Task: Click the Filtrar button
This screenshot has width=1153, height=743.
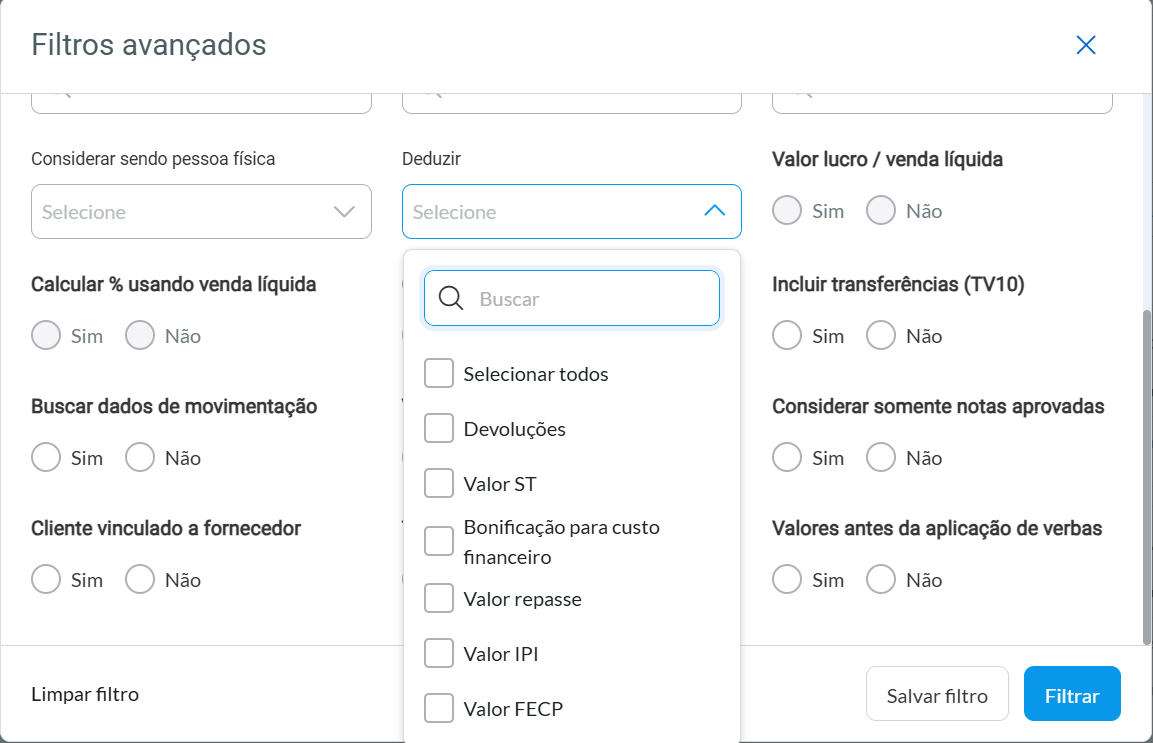Action: (x=1072, y=693)
